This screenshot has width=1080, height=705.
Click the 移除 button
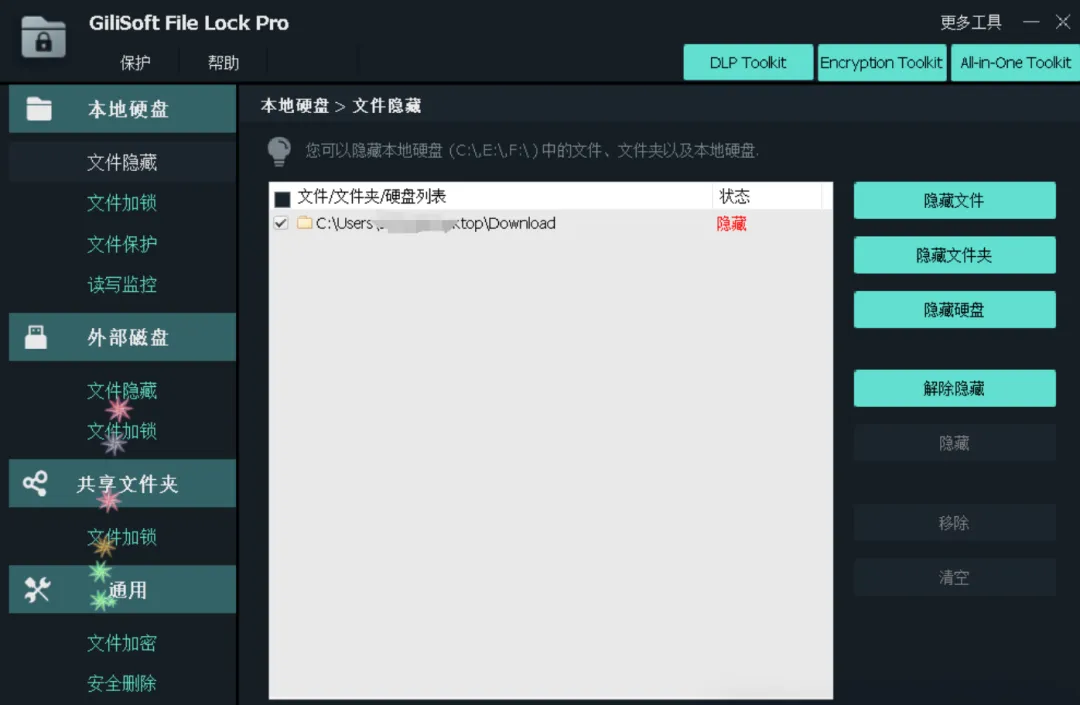point(954,523)
